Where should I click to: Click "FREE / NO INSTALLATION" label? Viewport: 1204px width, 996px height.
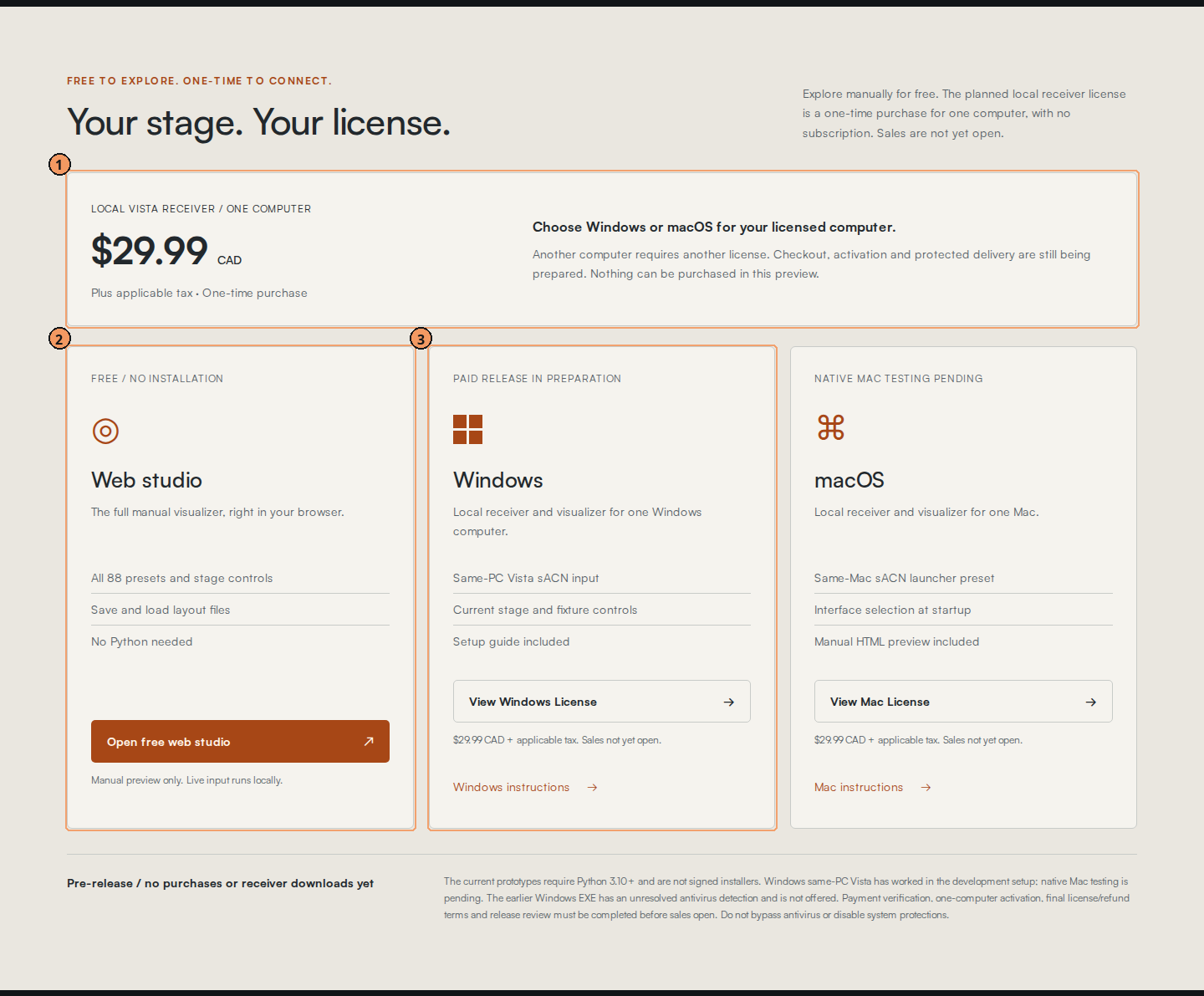tap(157, 379)
